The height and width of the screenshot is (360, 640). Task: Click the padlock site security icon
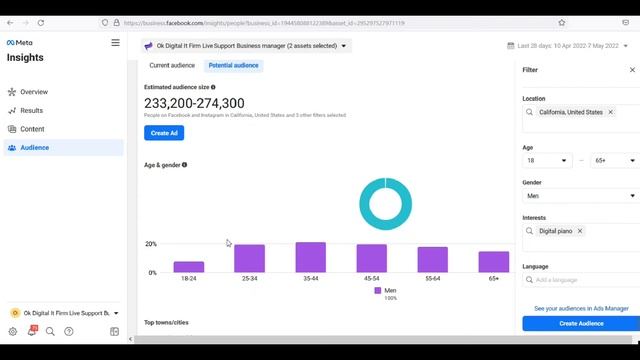coord(116,23)
